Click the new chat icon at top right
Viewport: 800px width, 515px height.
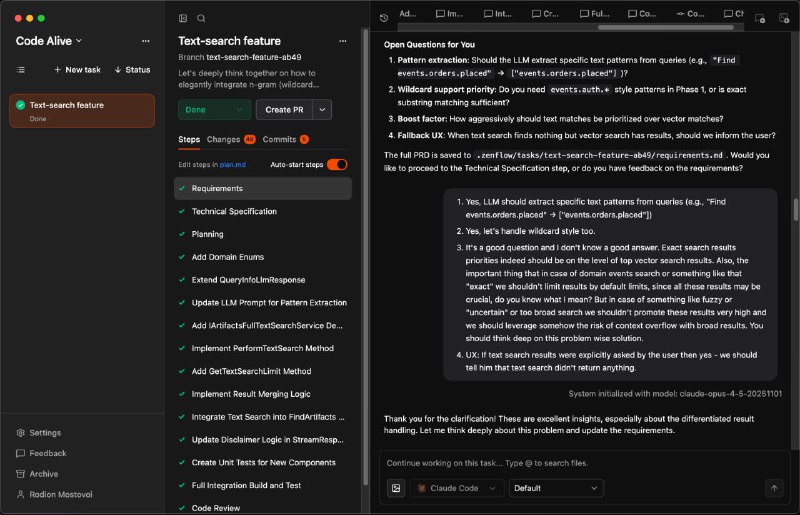click(759, 17)
